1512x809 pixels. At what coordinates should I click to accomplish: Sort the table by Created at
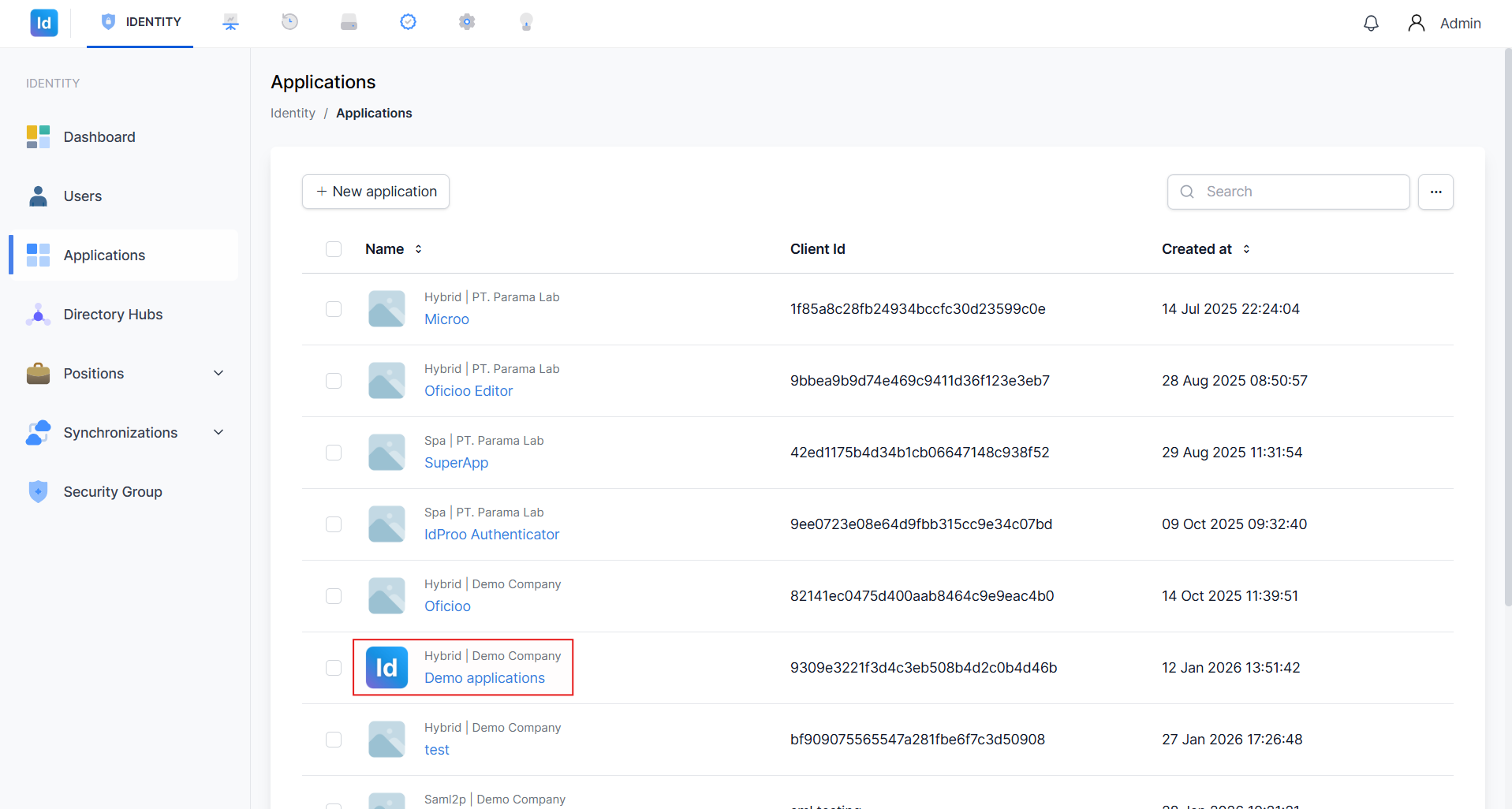pyautogui.click(x=1205, y=249)
